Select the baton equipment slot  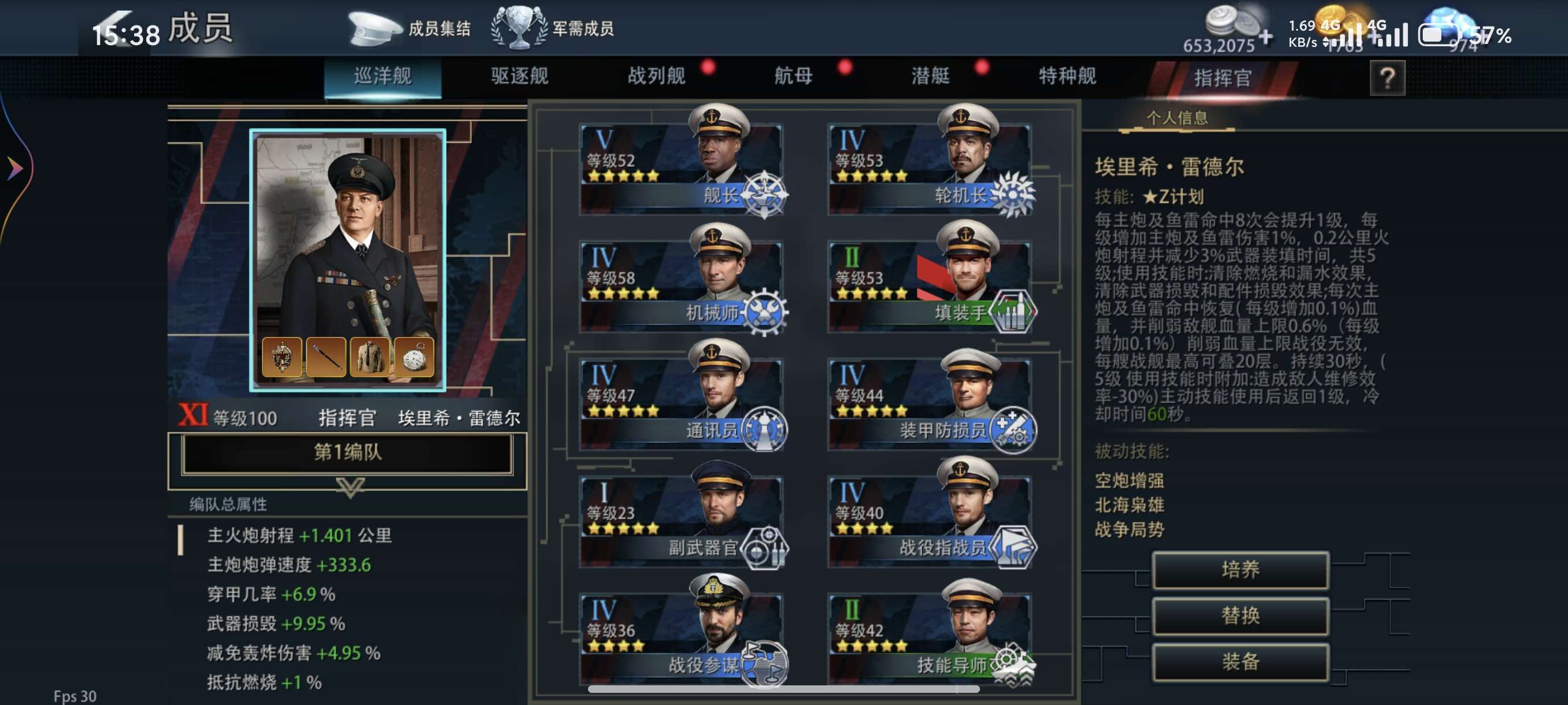[326, 357]
